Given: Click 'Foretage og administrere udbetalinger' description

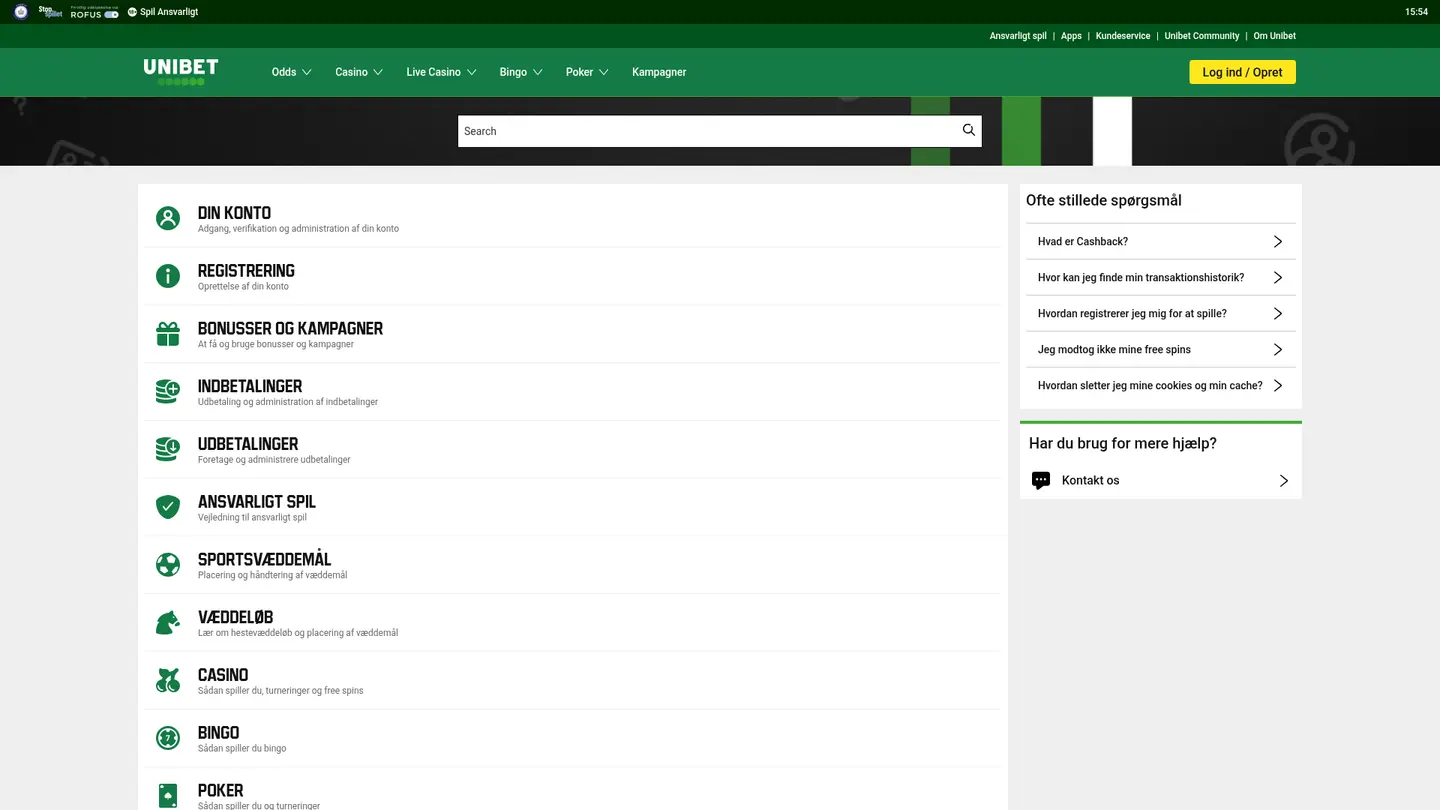Looking at the screenshot, I should coord(274,460).
